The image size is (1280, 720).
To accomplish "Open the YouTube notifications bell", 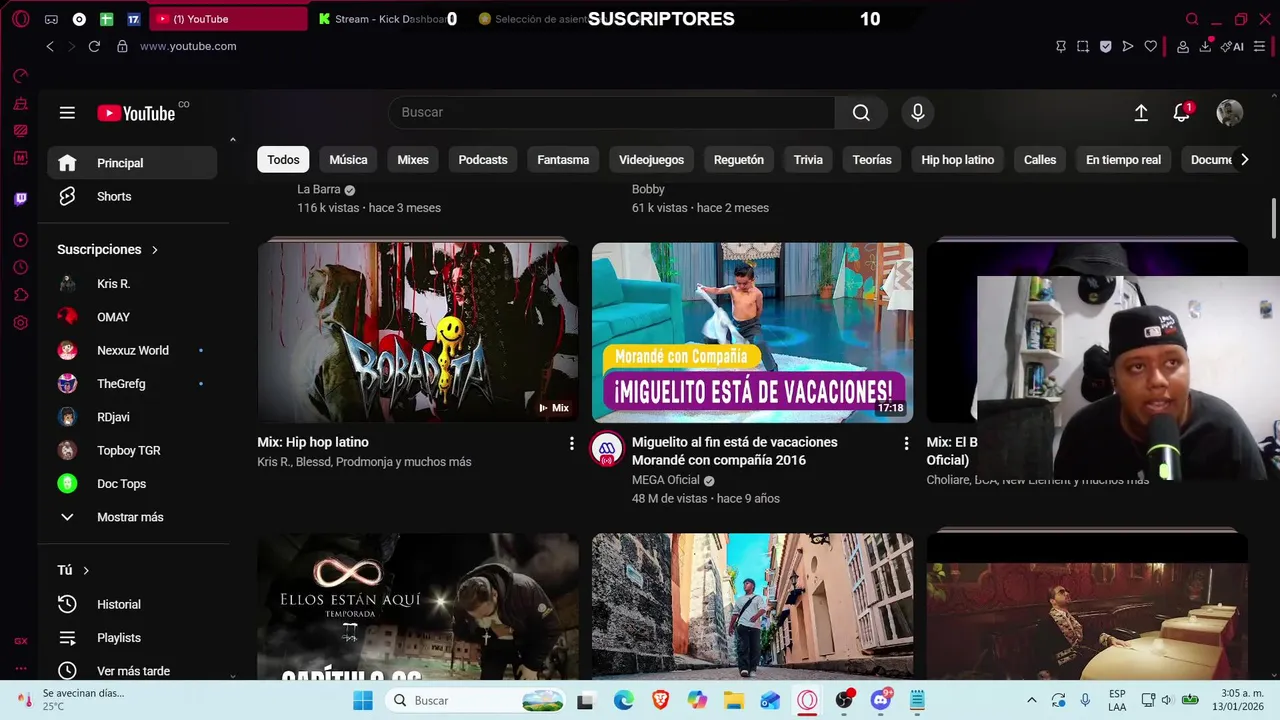I will click(x=1182, y=113).
